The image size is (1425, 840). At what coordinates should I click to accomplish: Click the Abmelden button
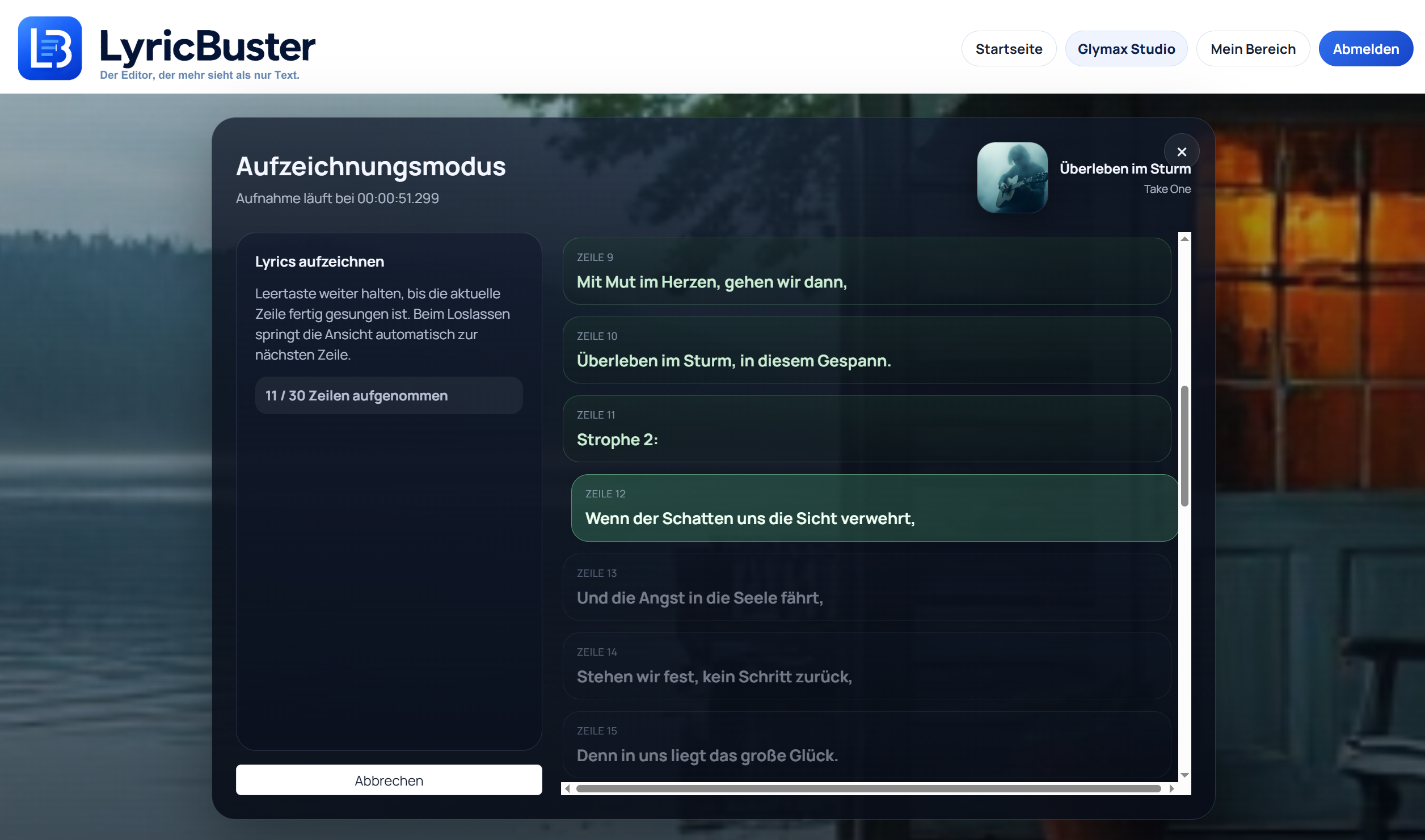(1365, 49)
